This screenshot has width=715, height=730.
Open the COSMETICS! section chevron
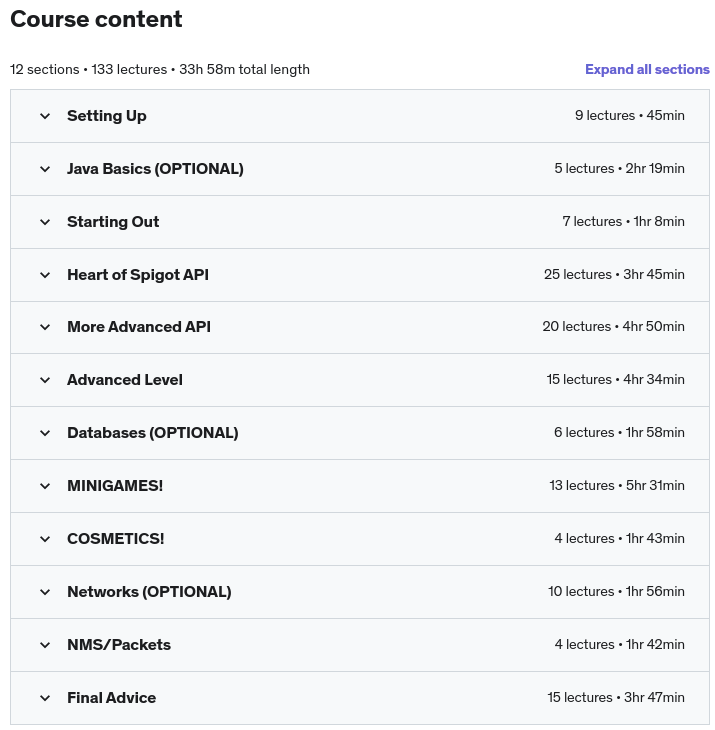point(45,539)
